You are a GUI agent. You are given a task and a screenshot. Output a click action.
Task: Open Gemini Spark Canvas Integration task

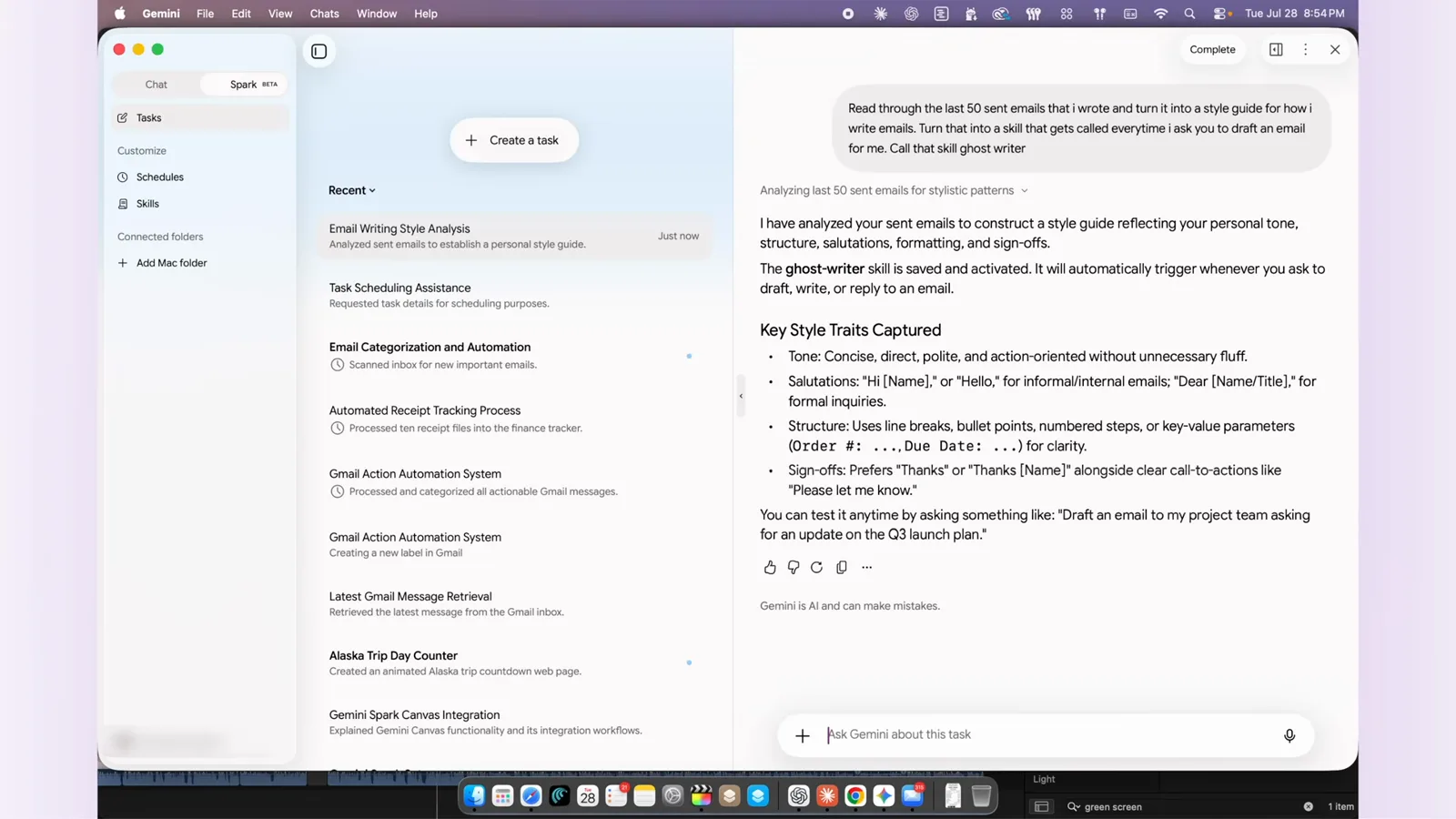click(x=514, y=722)
